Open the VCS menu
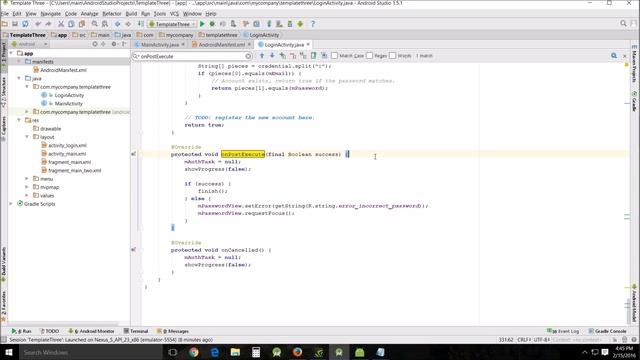Screen dimensions: 640x360 click(x=174, y=13)
